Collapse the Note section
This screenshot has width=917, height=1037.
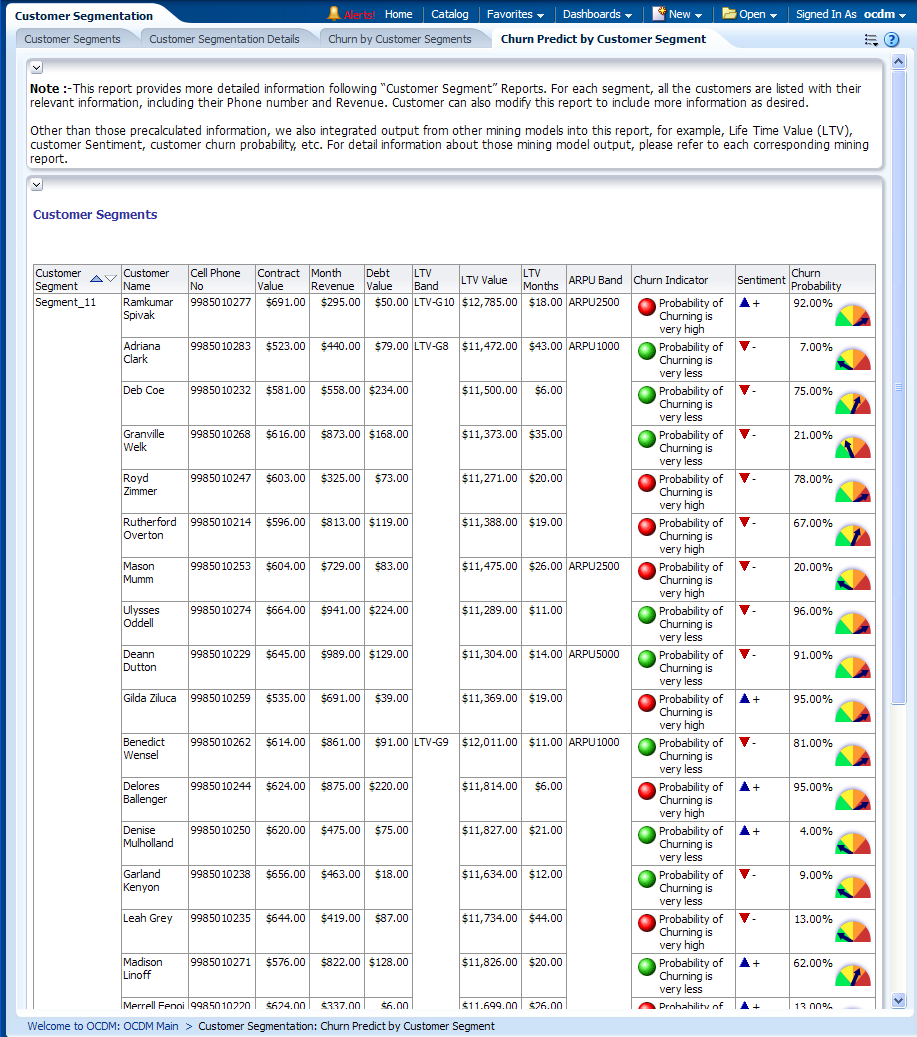click(36, 67)
